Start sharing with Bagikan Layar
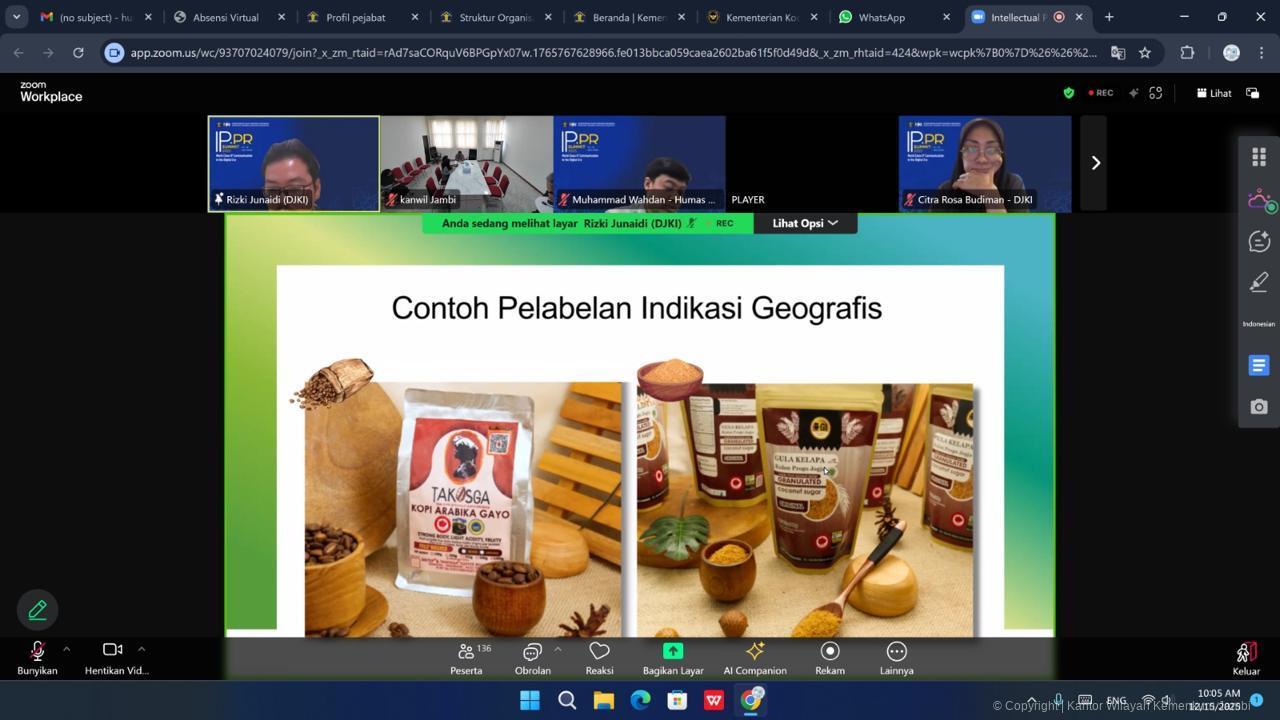 click(x=673, y=658)
